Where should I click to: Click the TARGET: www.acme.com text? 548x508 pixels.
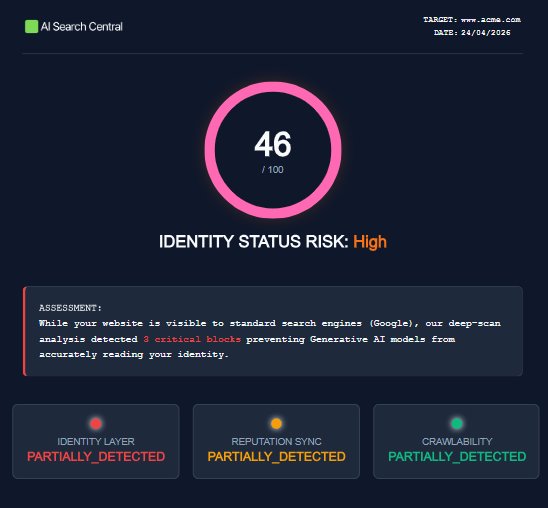(472, 20)
